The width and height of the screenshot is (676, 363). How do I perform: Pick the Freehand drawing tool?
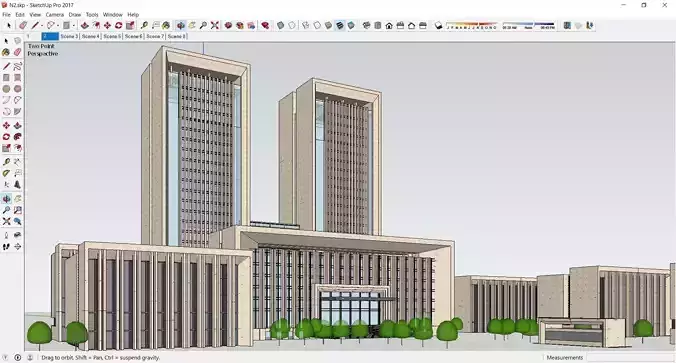pos(18,66)
